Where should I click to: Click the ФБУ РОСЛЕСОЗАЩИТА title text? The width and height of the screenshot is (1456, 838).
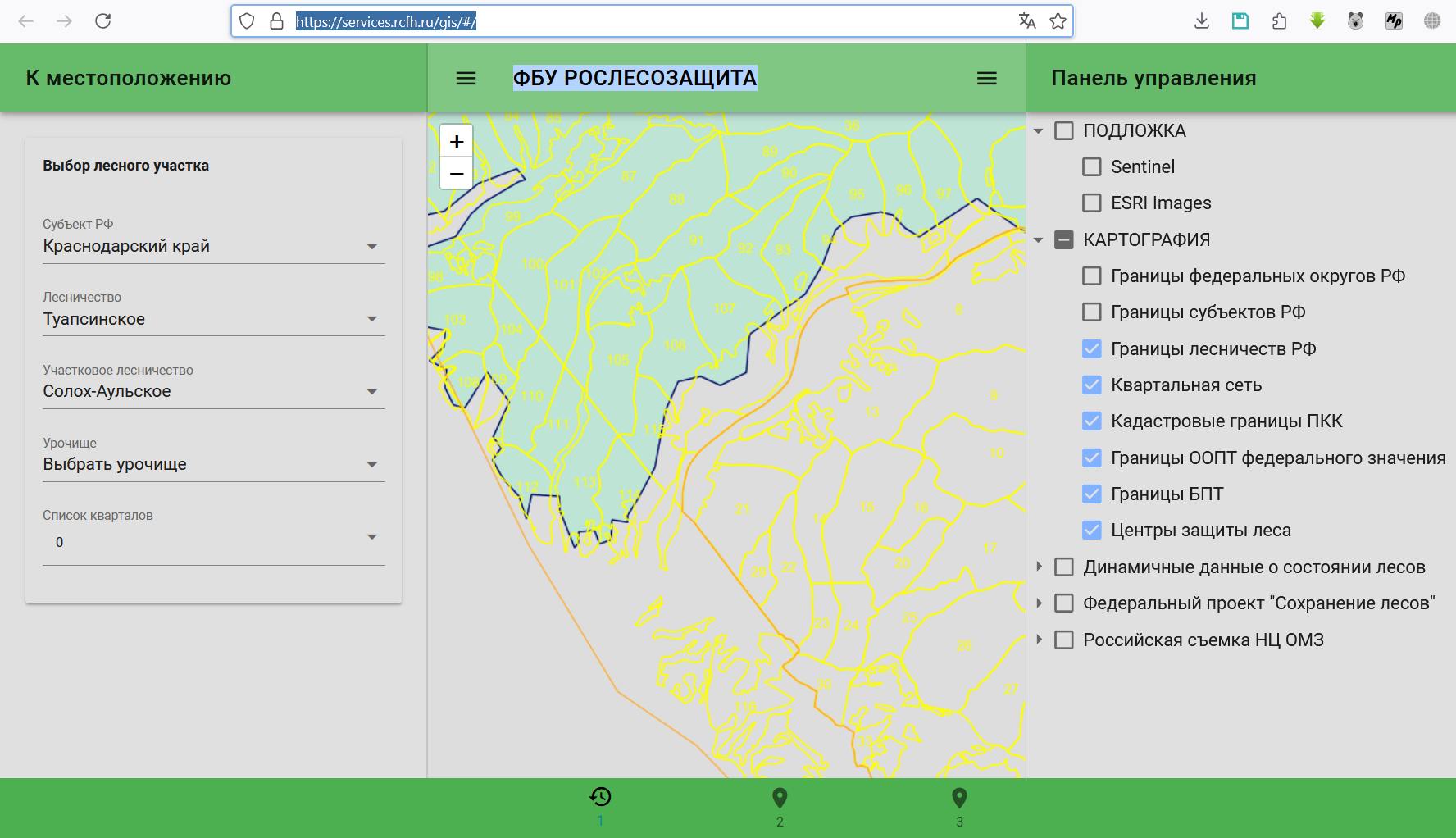(635, 78)
